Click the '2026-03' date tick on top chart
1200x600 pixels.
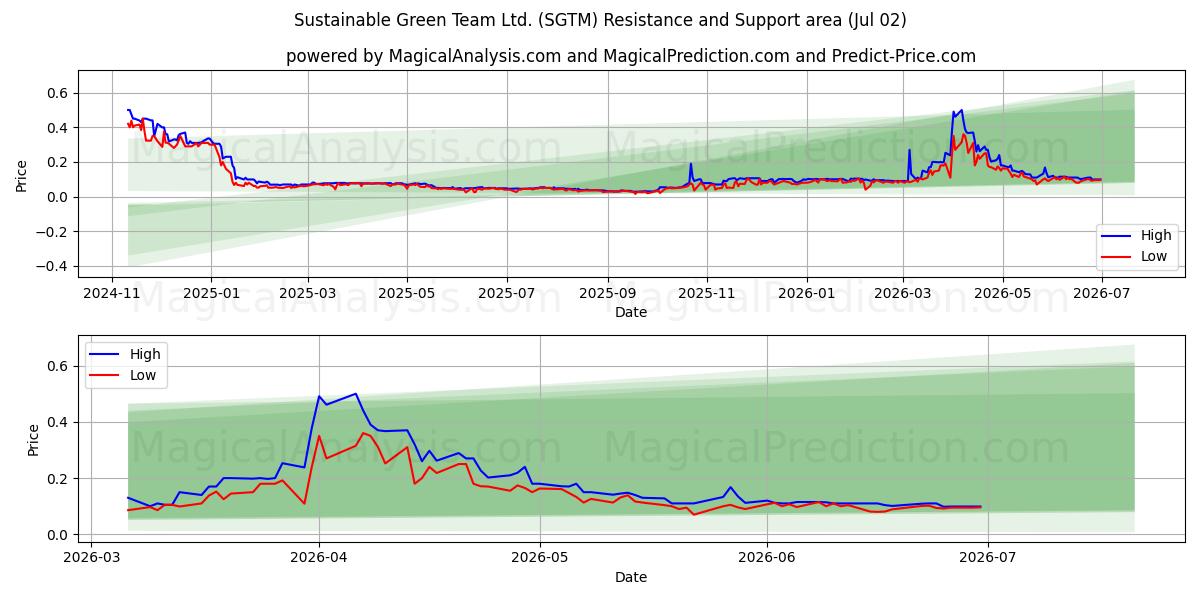(x=903, y=293)
